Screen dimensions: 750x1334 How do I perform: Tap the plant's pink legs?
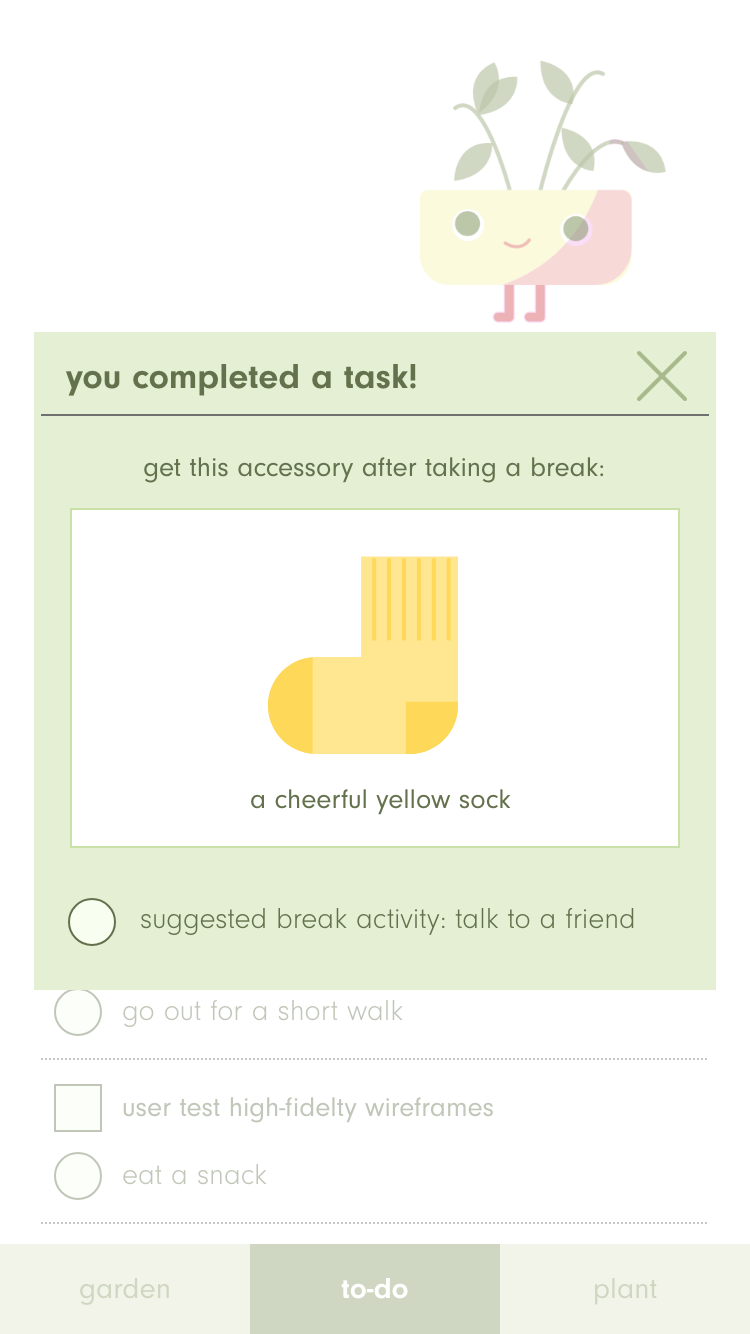coord(520,304)
